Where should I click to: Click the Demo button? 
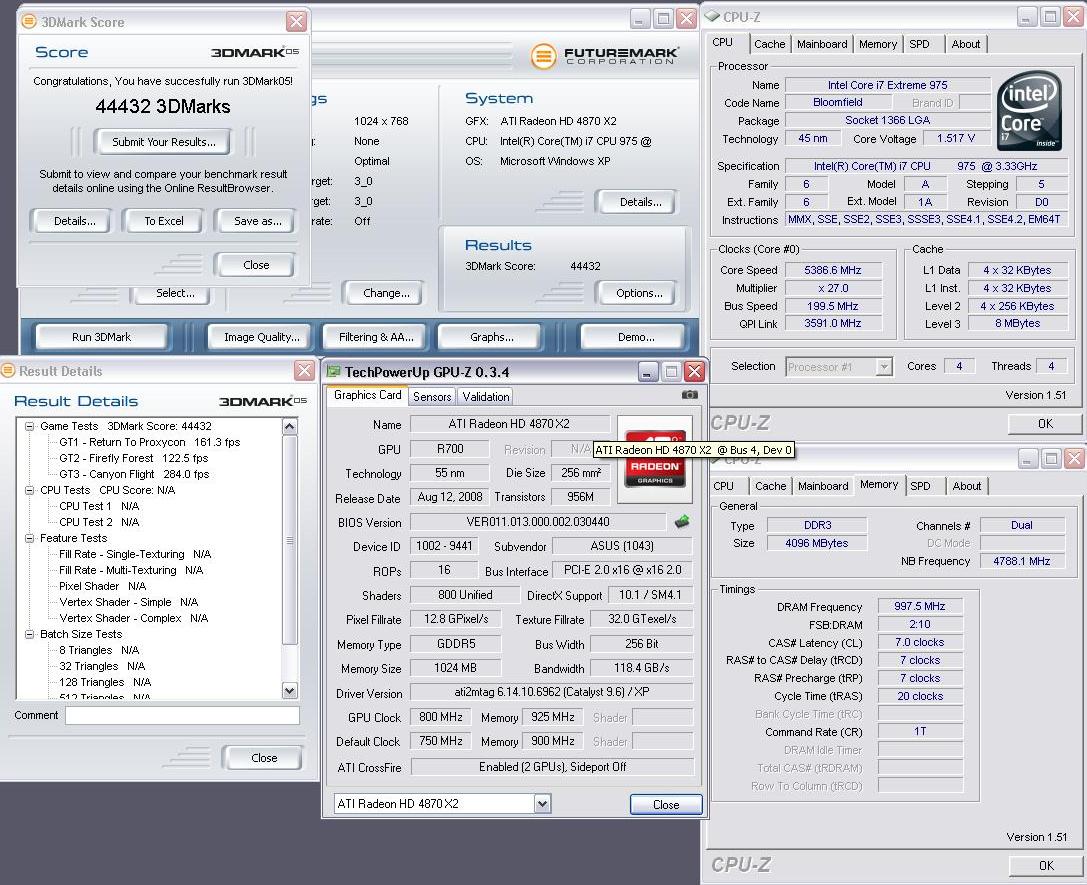coord(636,337)
